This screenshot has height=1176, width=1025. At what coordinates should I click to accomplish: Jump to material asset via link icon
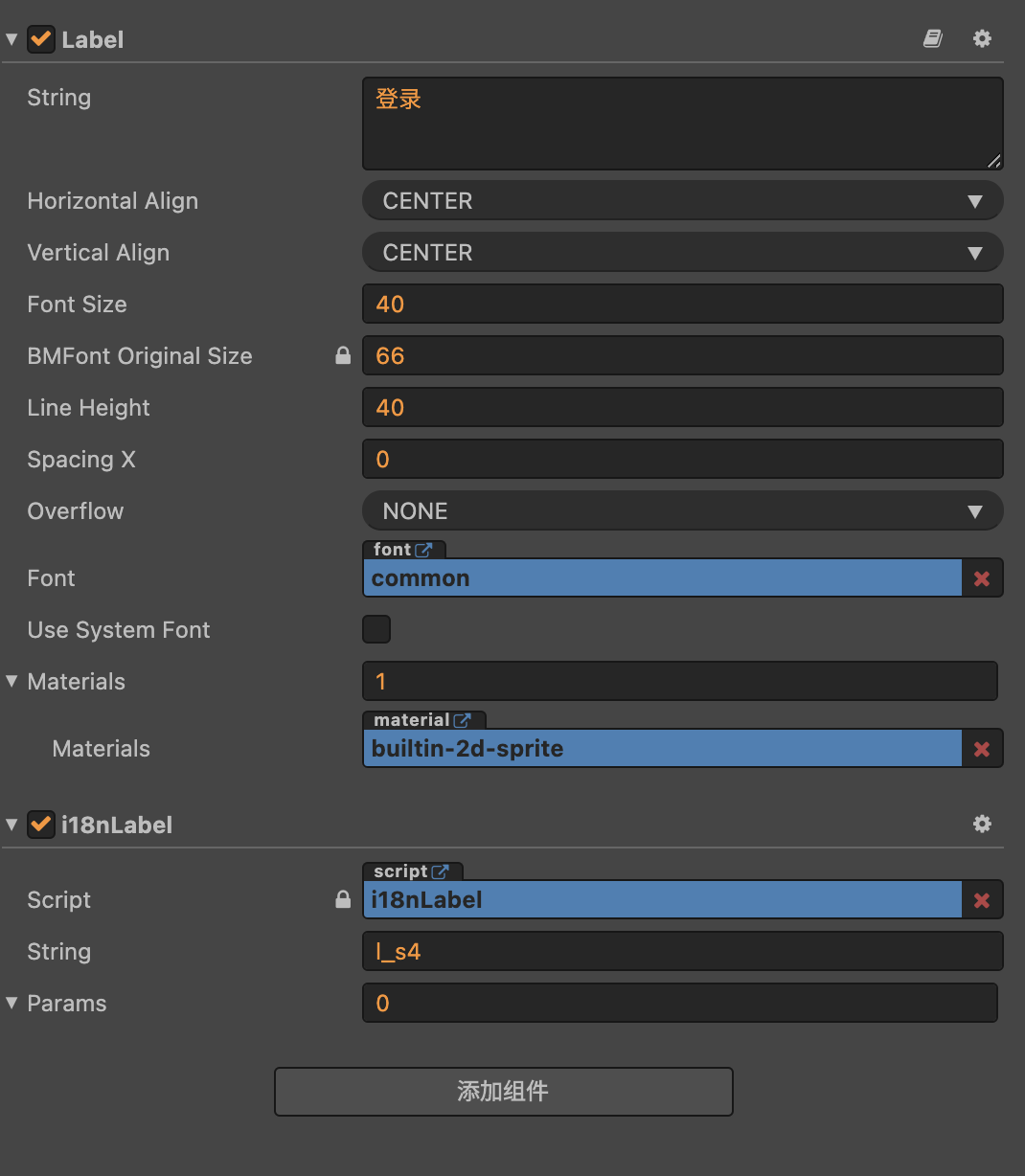(x=463, y=720)
